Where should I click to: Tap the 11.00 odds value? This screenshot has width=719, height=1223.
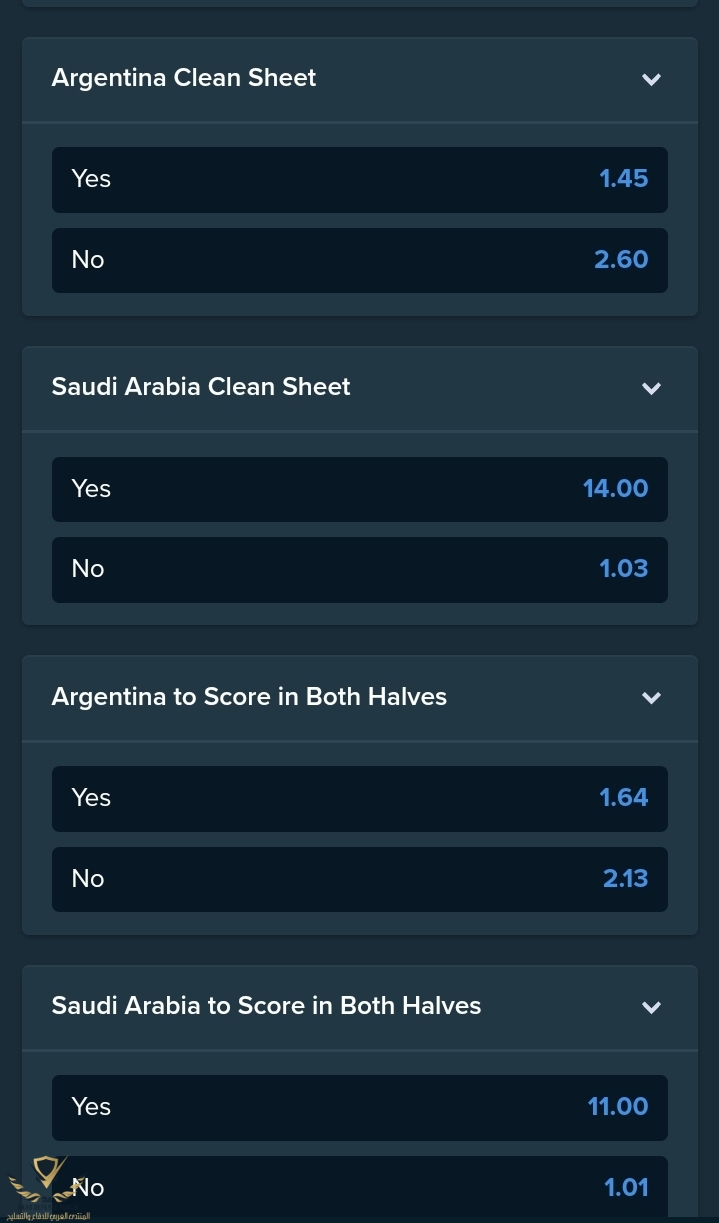[617, 1107]
